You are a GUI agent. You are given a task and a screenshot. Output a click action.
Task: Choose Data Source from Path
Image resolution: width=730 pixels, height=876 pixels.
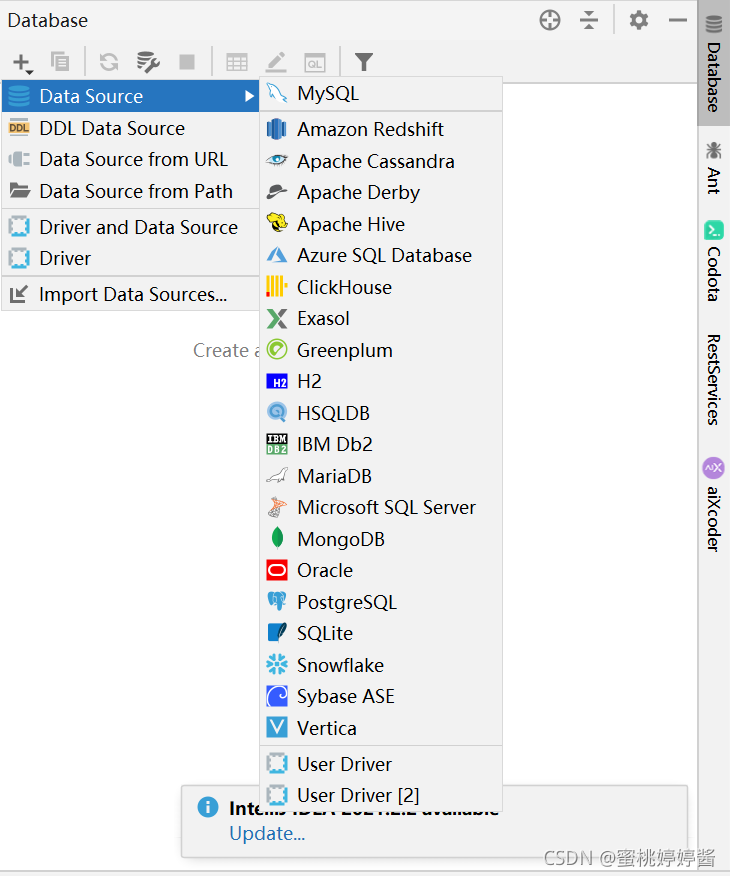131,192
